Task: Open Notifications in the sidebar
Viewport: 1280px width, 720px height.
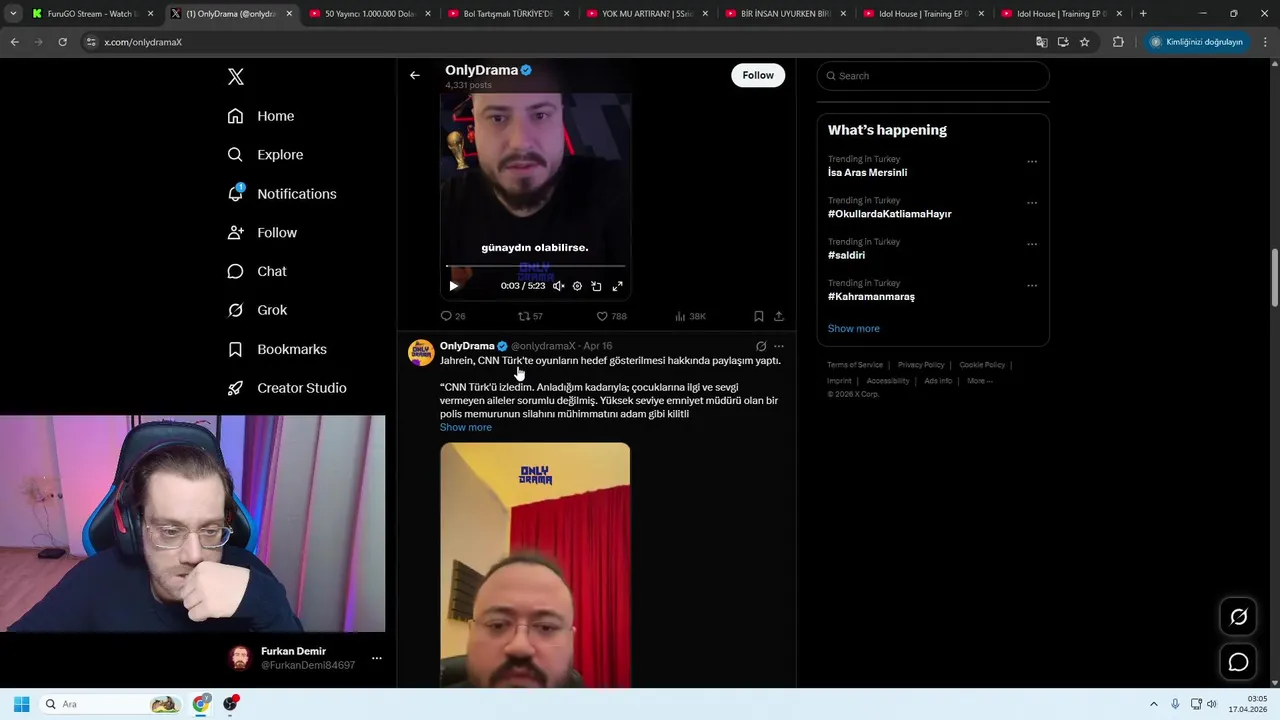Action: click(x=282, y=194)
